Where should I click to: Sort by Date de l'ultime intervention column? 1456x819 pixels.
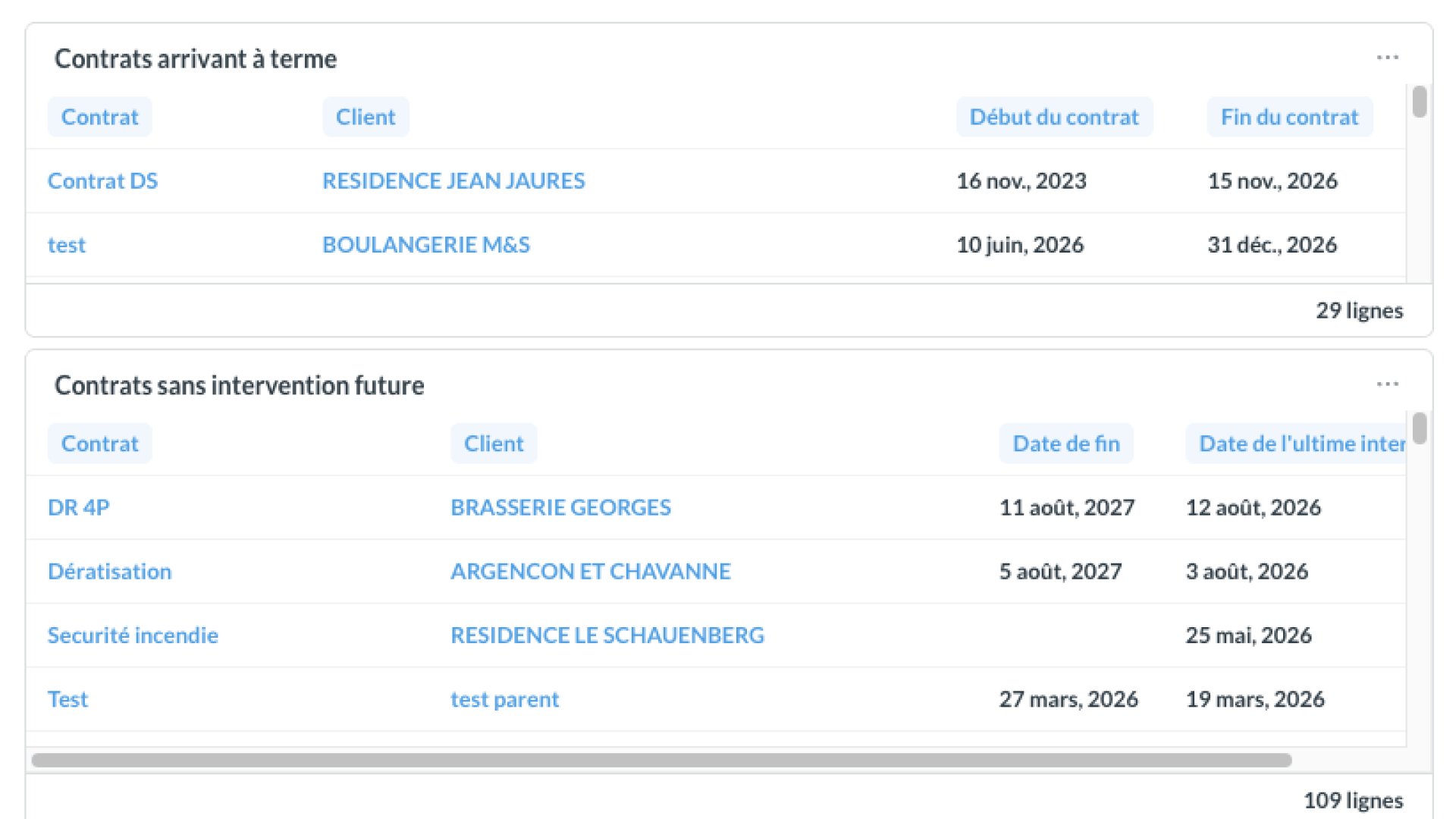pyautogui.click(x=1296, y=444)
